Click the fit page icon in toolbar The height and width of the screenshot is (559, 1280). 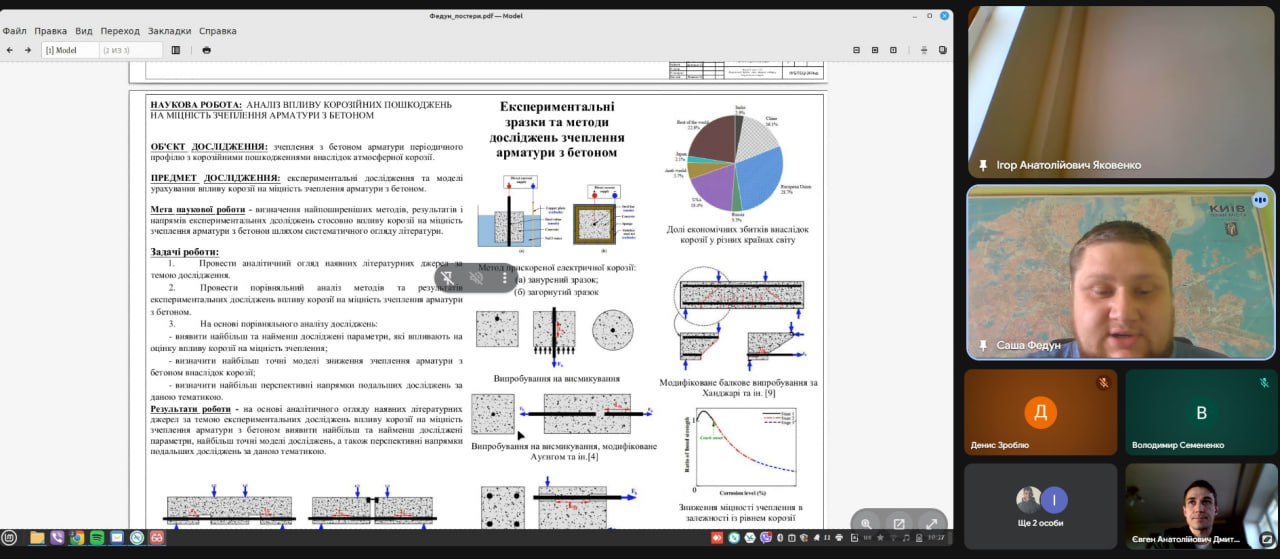coord(895,50)
